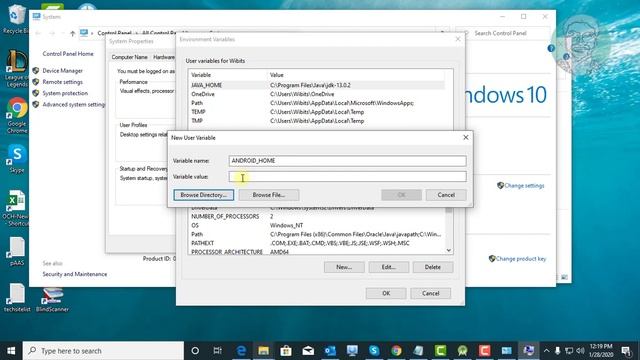Click the Change settings link
Viewport: 640px width, 360px height.
pos(524,186)
